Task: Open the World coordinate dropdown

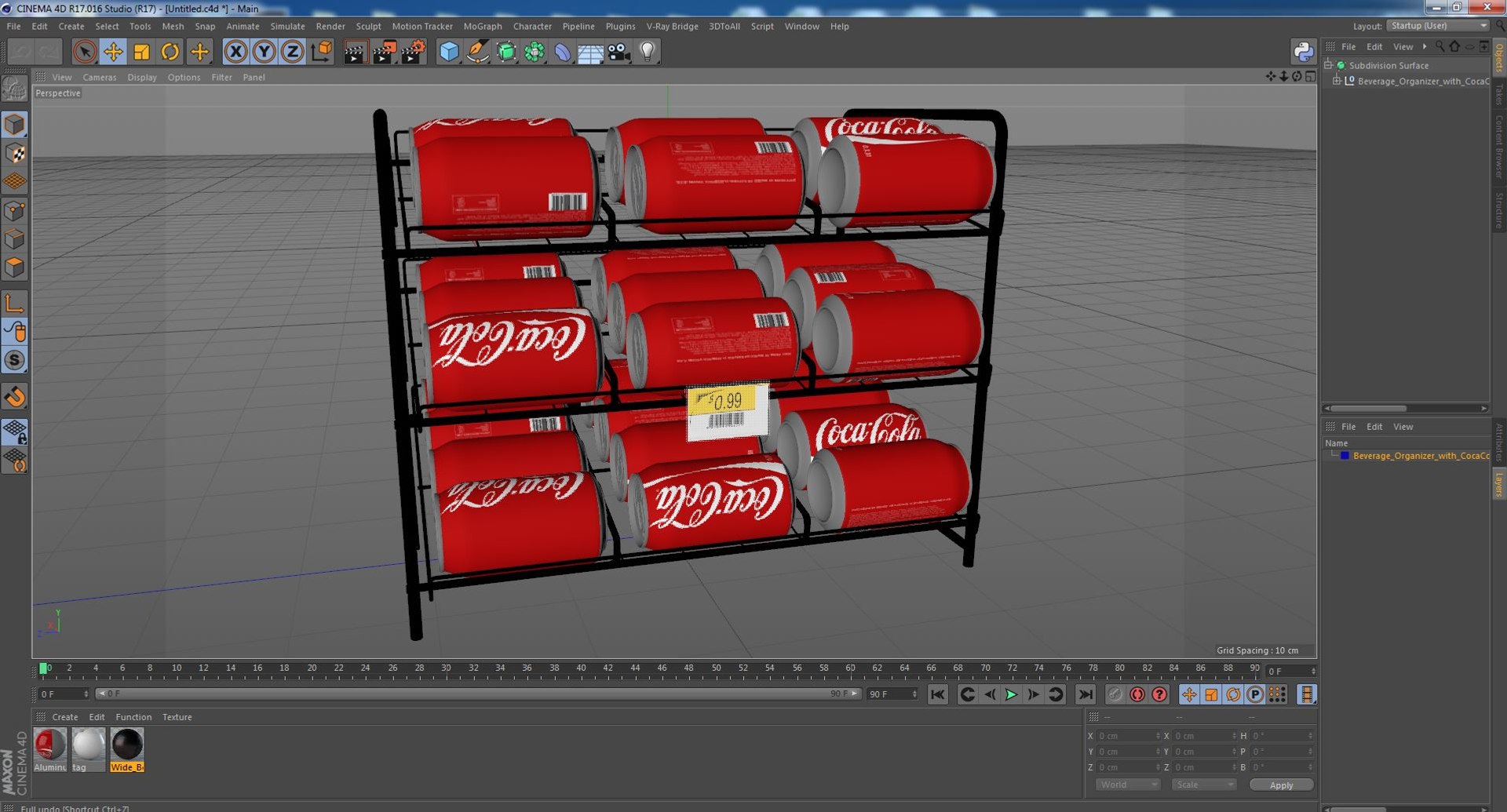Action: tap(1127, 785)
